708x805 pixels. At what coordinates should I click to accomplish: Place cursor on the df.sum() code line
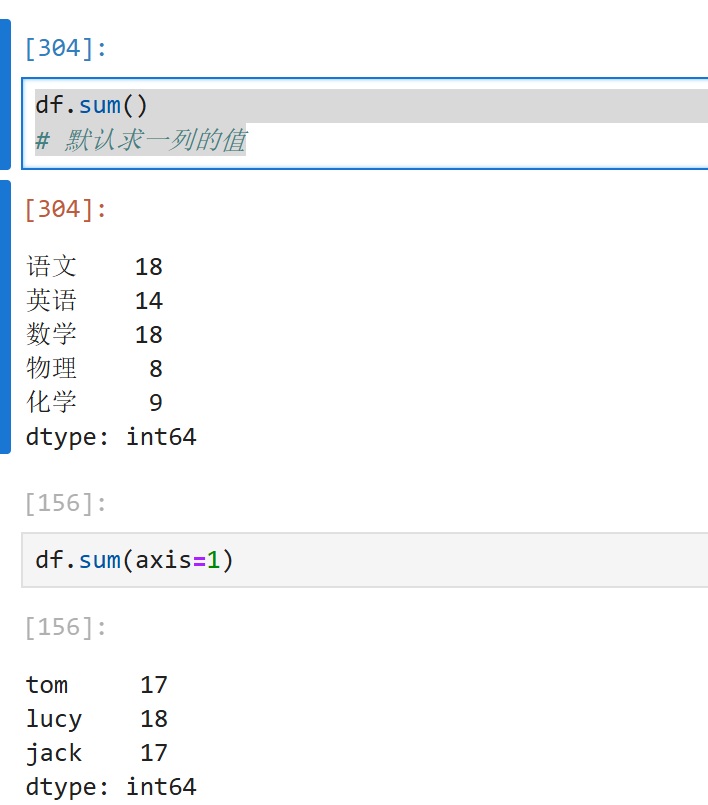92,105
